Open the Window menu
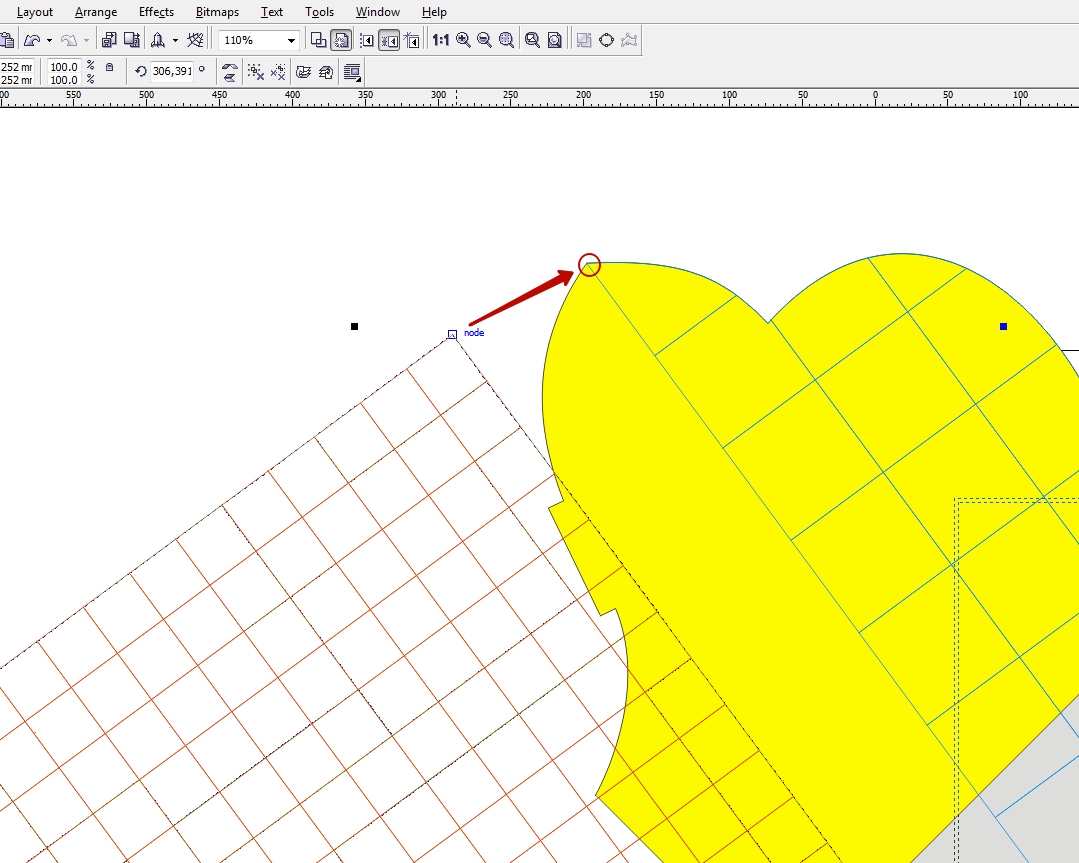This screenshot has height=863, width=1079. coord(378,12)
